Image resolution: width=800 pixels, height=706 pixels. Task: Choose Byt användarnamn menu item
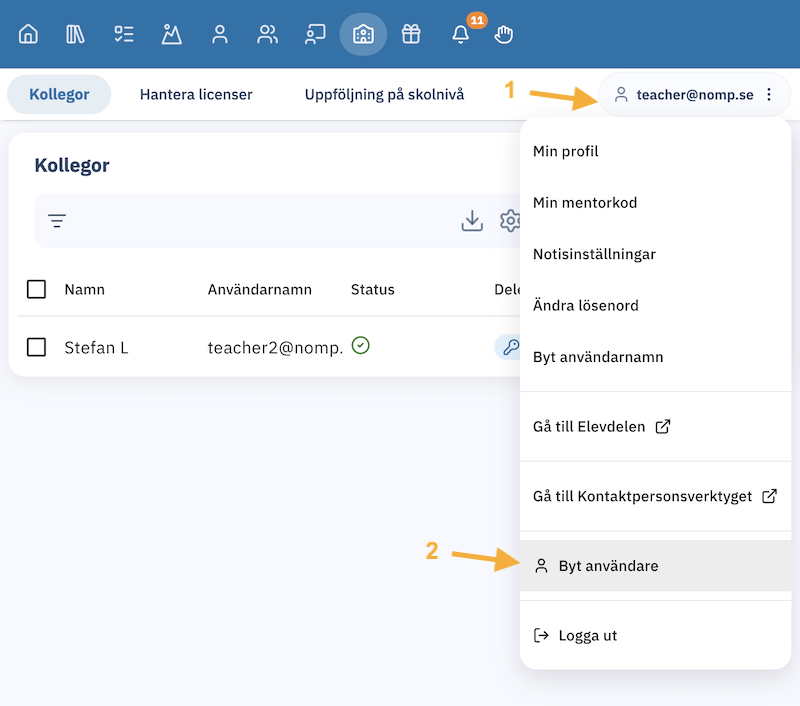(655, 357)
